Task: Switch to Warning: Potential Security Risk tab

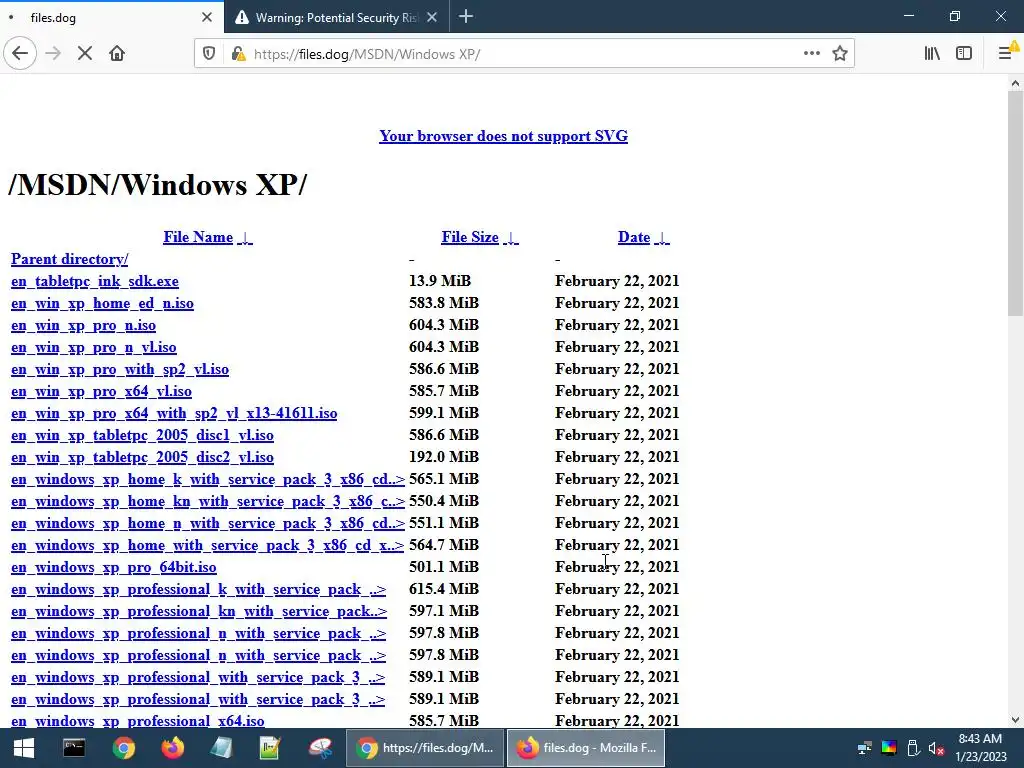Action: tap(336, 18)
